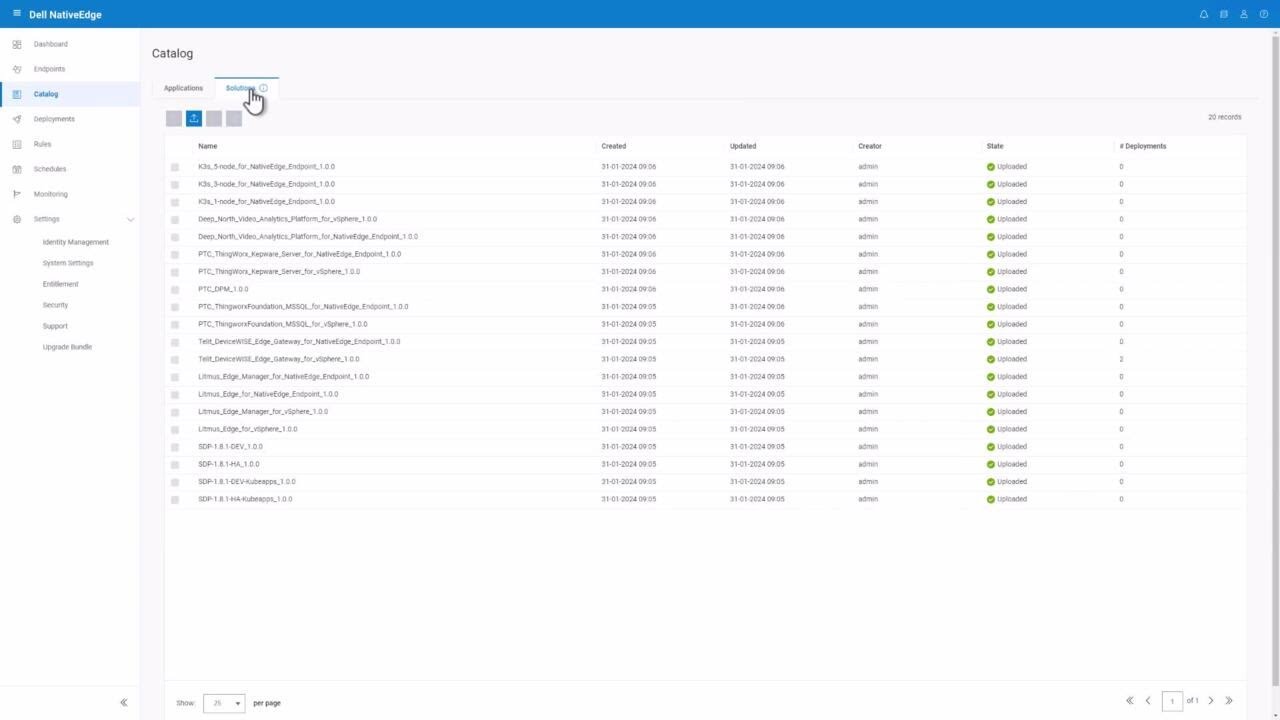This screenshot has height=720, width=1280.
Task: Click the Endpoints sidebar icon
Action: [17, 69]
